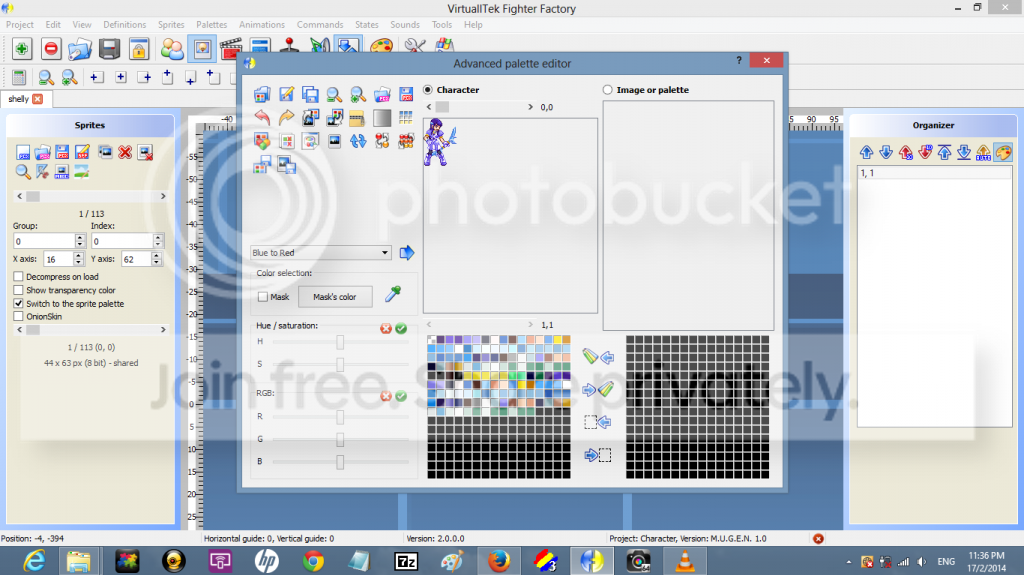The width and height of the screenshot is (1024, 575).
Task: Cancel RGB changes with red X icon
Action: (x=386, y=396)
